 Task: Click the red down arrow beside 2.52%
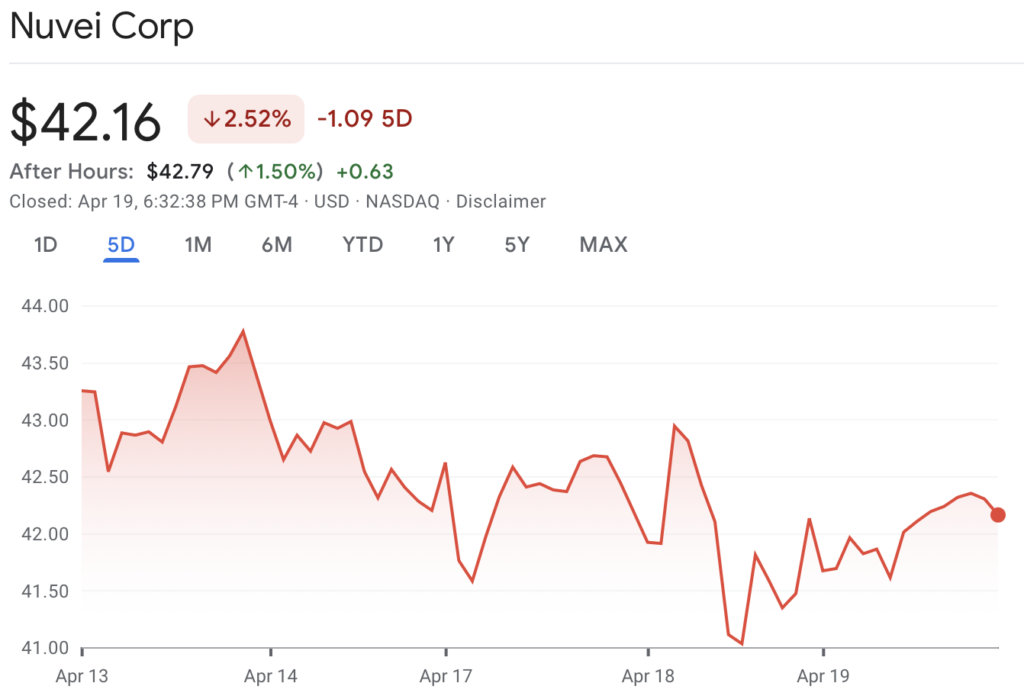[x=211, y=120]
